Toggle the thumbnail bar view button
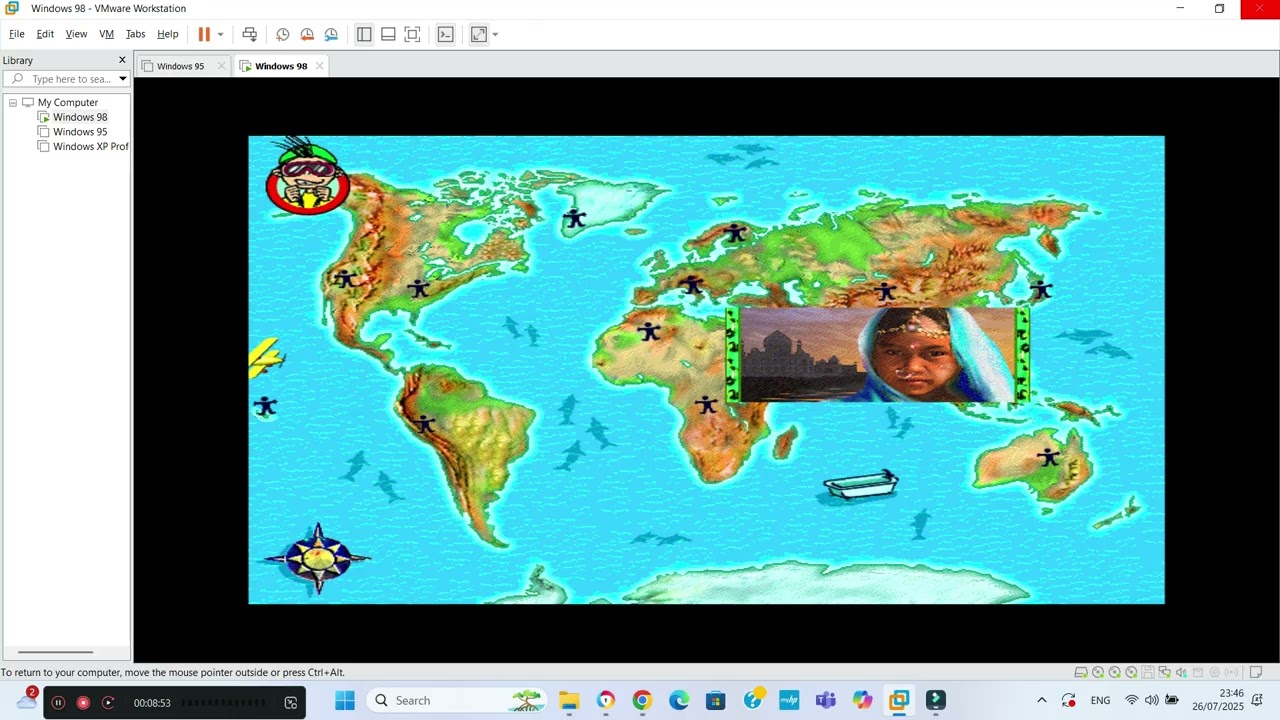Screen dimensions: 1280x720 pyautogui.click(x=388, y=34)
